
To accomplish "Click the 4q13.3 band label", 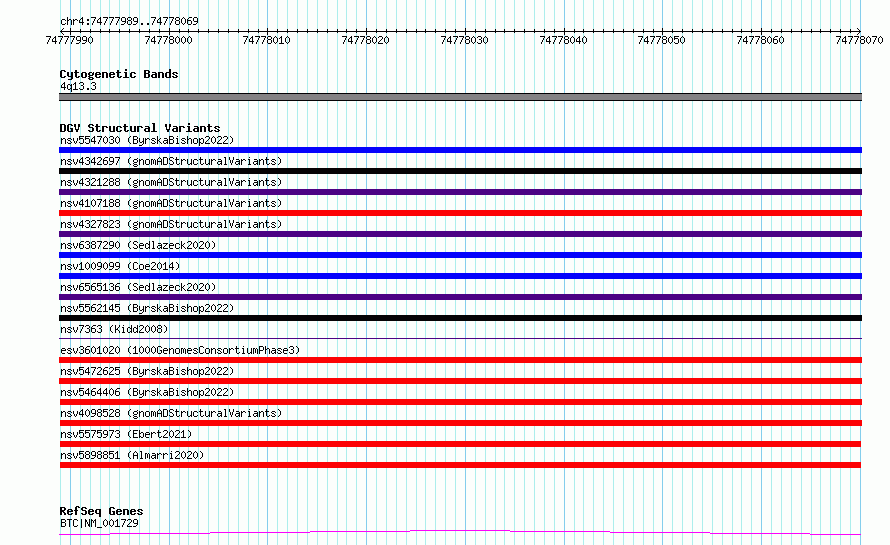I will (78, 86).
